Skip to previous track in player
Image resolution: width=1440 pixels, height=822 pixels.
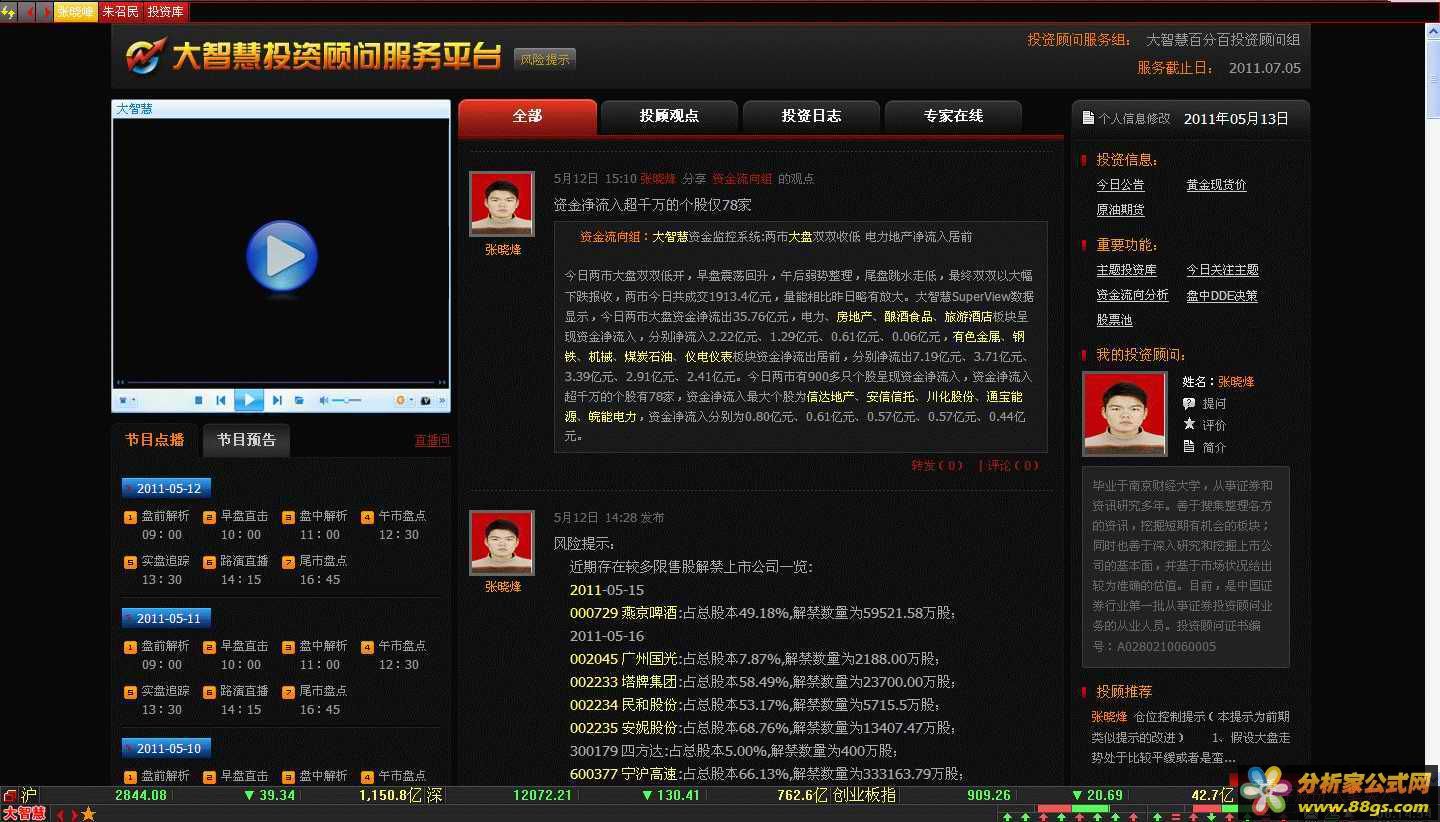pos(221,400)
